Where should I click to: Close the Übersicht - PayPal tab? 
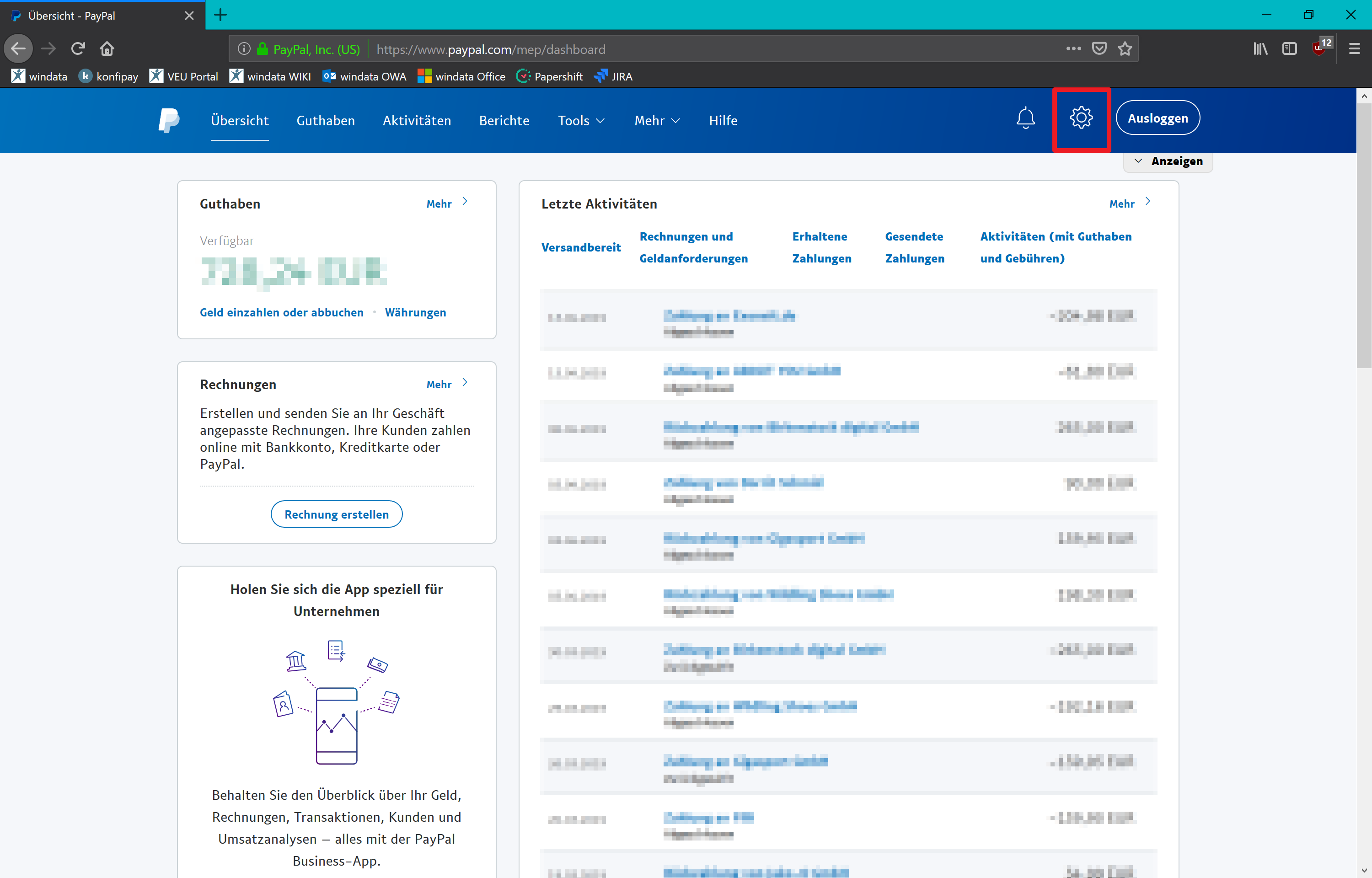(x=189, y=16)
